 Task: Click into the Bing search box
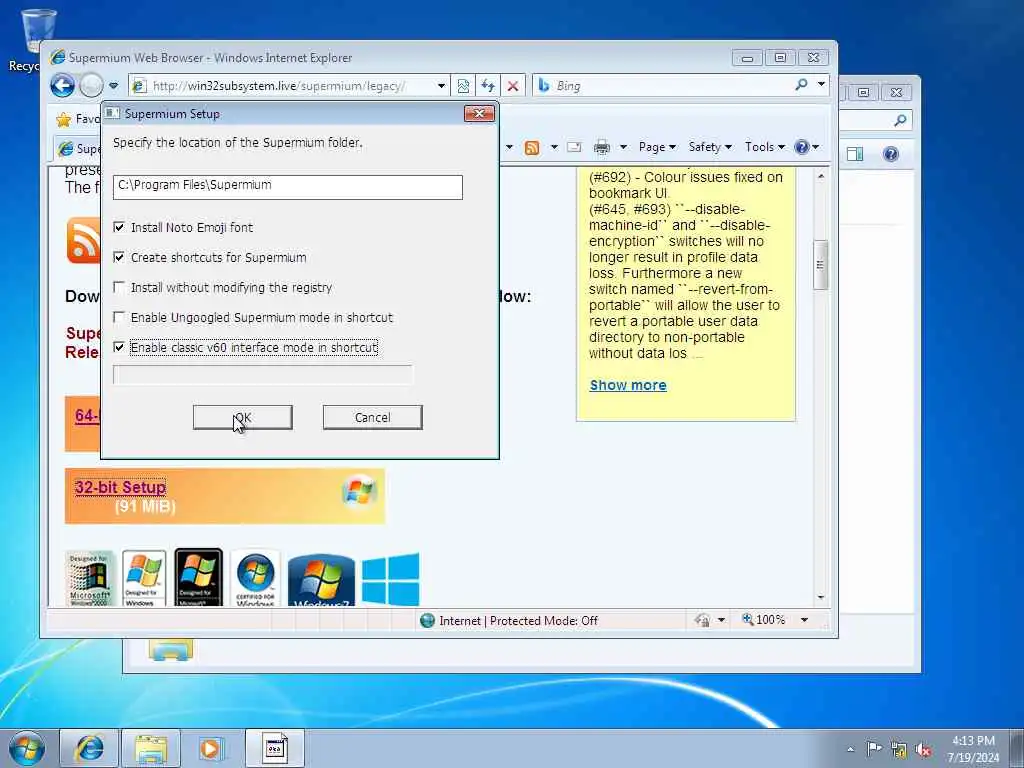pos(669,86)
